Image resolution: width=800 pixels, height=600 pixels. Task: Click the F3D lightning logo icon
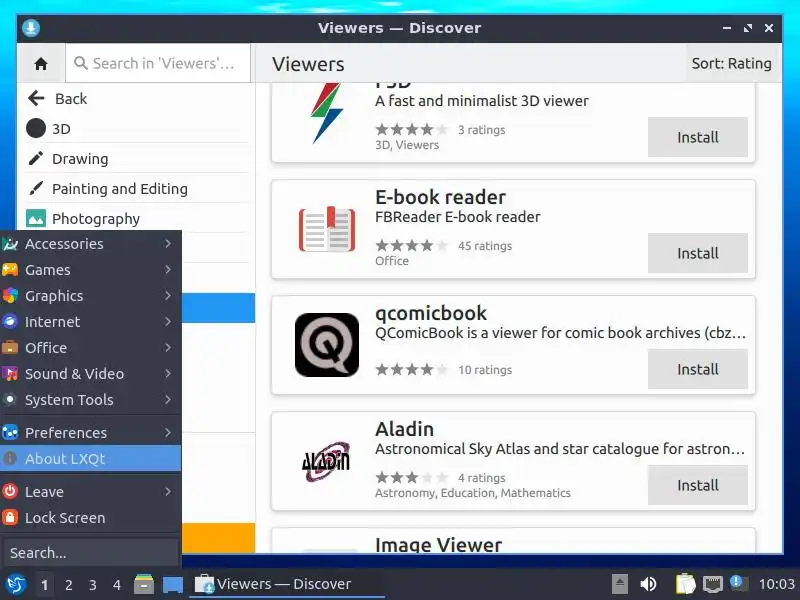(x=327, y=113)
